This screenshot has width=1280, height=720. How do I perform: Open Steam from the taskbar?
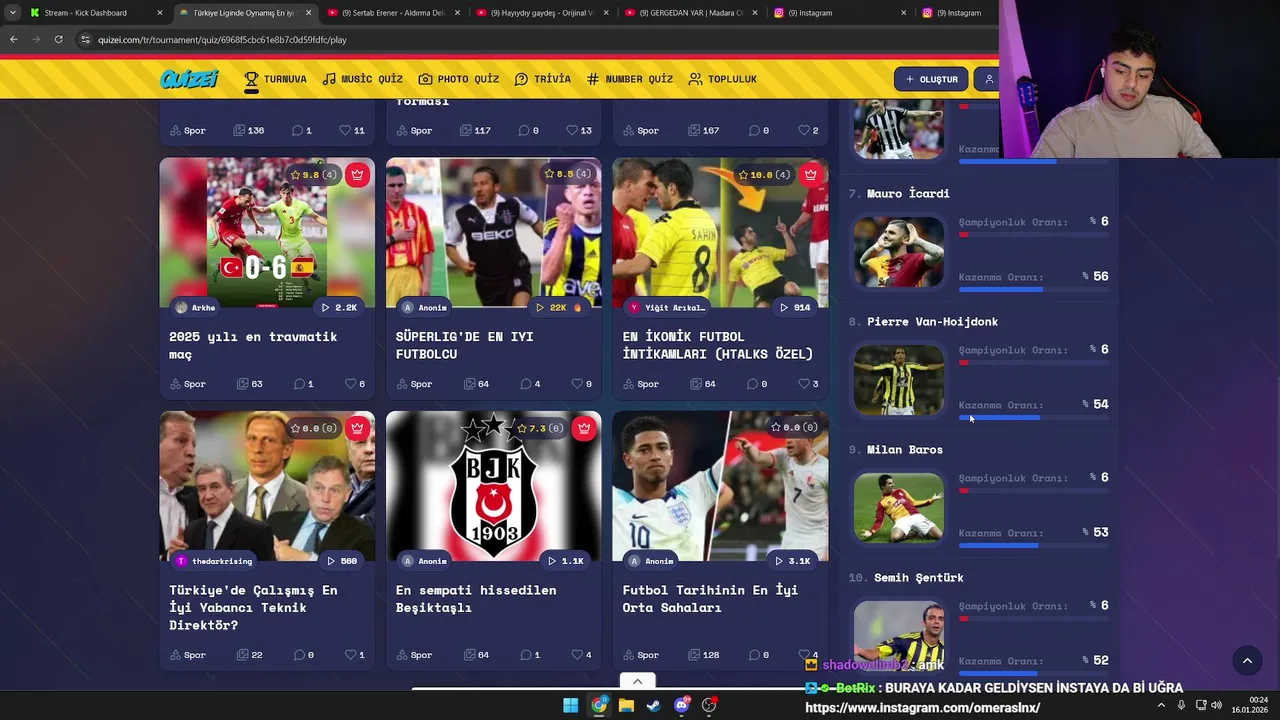653,705
